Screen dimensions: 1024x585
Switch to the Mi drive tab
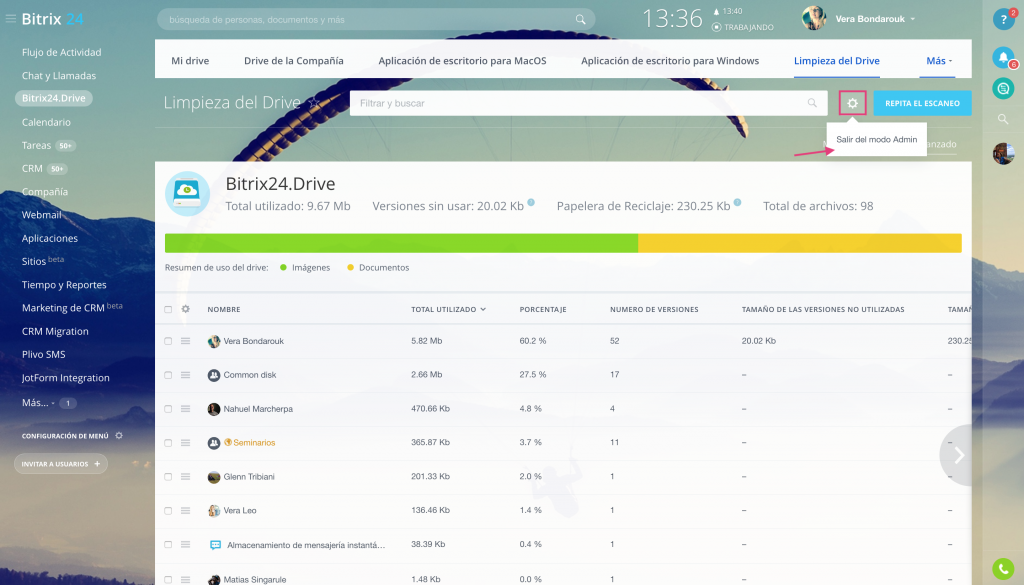[x=190, y=61]
